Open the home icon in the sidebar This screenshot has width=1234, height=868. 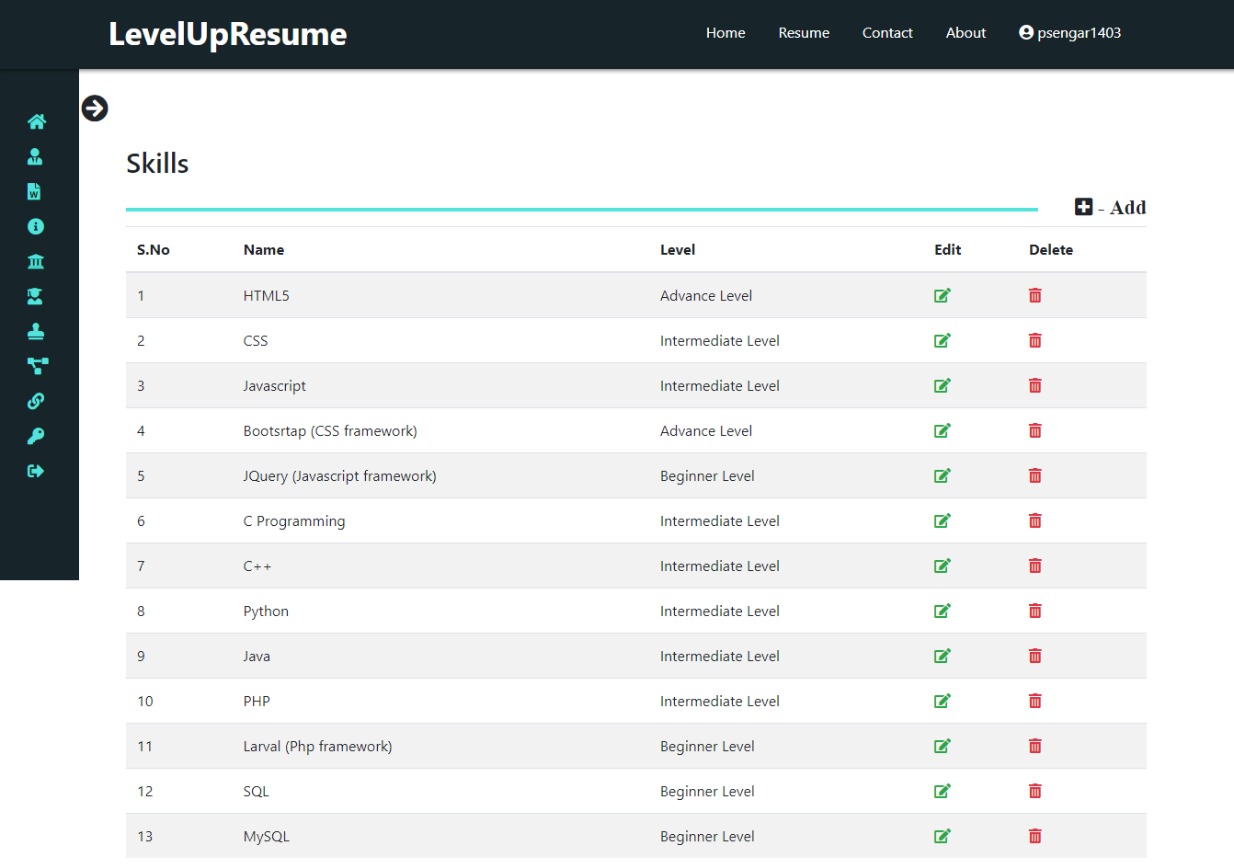point(36,122)
